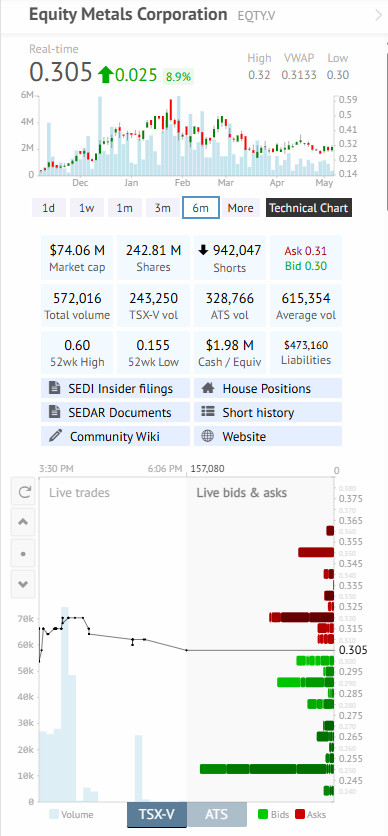Viewport: 388px width, 836px height.
Task: Click the 572,016 Total volume tile
Action: click(77, 306)
